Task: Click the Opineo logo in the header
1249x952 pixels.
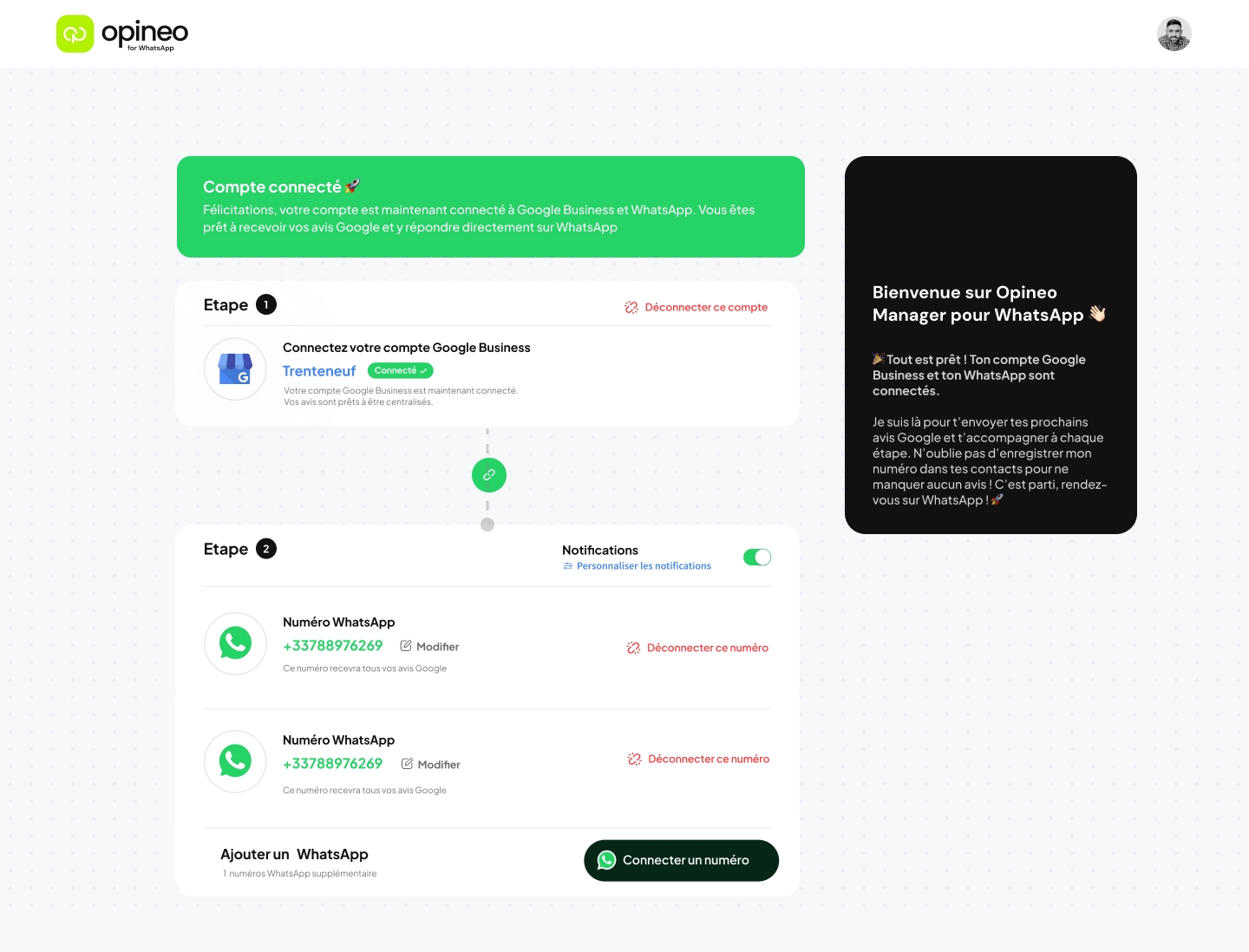Action: (x=121, y=34)
